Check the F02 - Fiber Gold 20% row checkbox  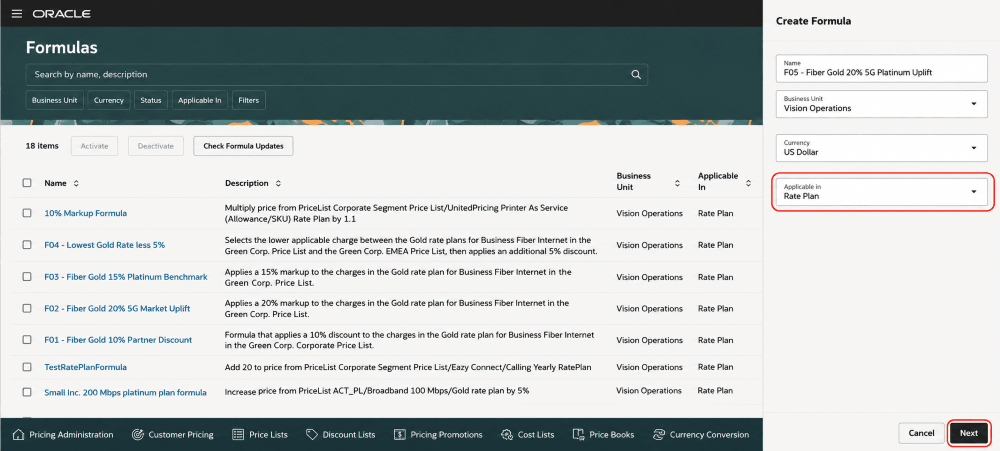(27, 308)
